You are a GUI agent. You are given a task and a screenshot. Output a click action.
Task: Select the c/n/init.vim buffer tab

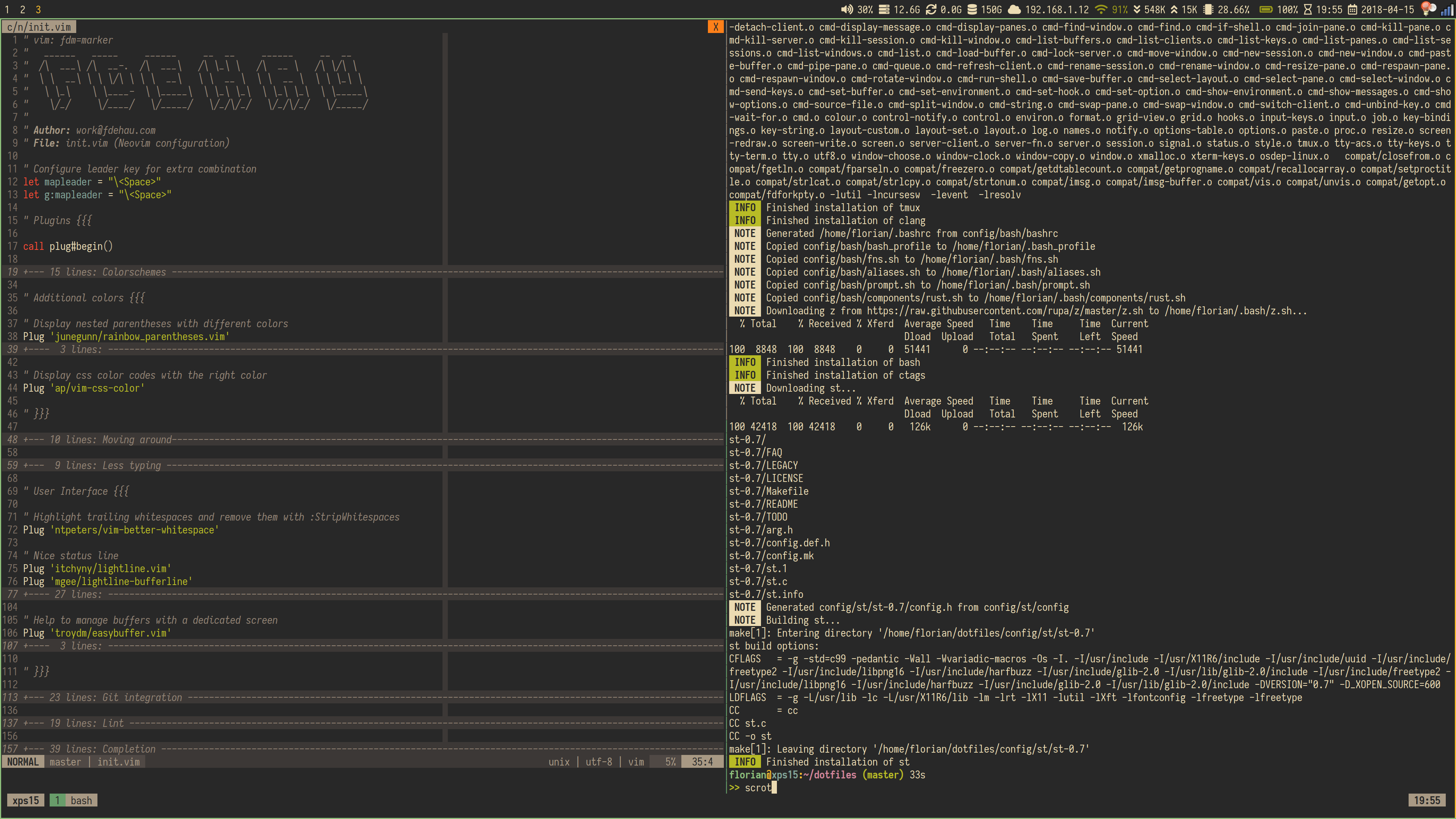39,27
